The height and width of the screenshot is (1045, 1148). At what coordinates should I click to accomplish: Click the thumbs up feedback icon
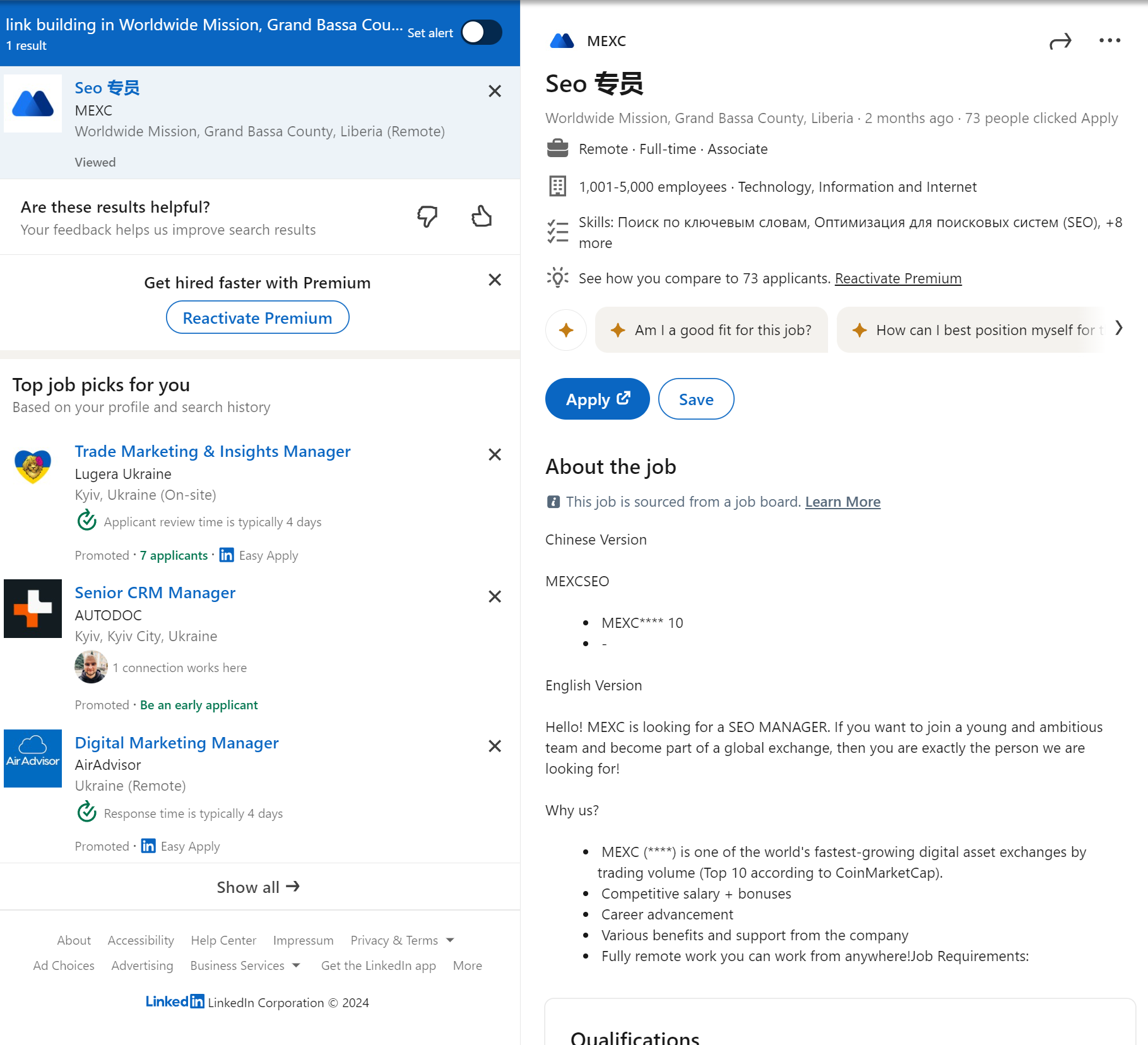coord(482,216)
